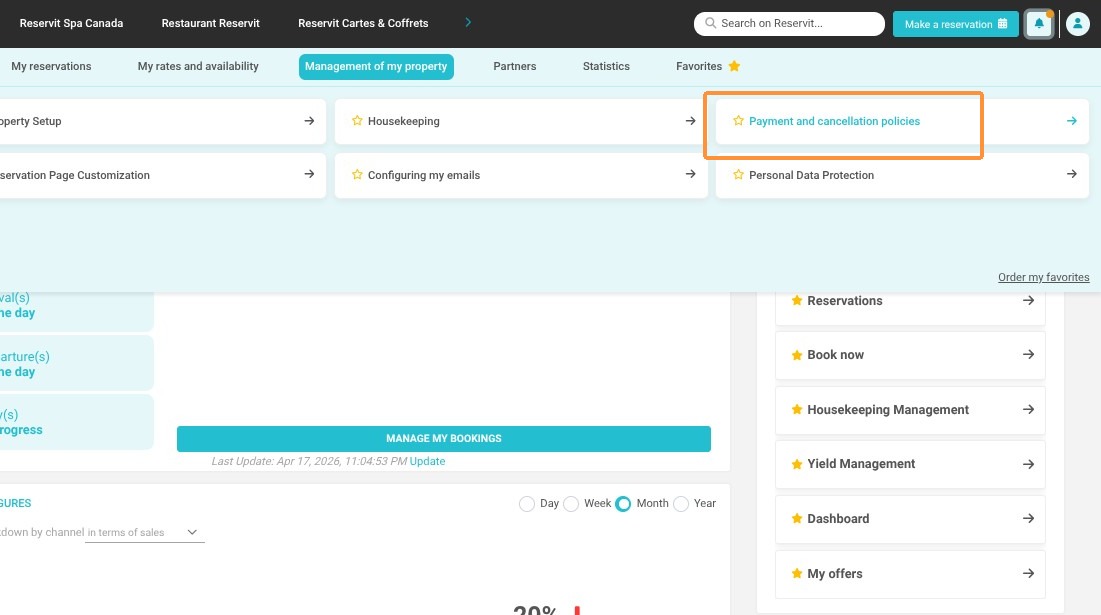
Task: Click arrow on Property Setup card
Action: tap(309, 121)
